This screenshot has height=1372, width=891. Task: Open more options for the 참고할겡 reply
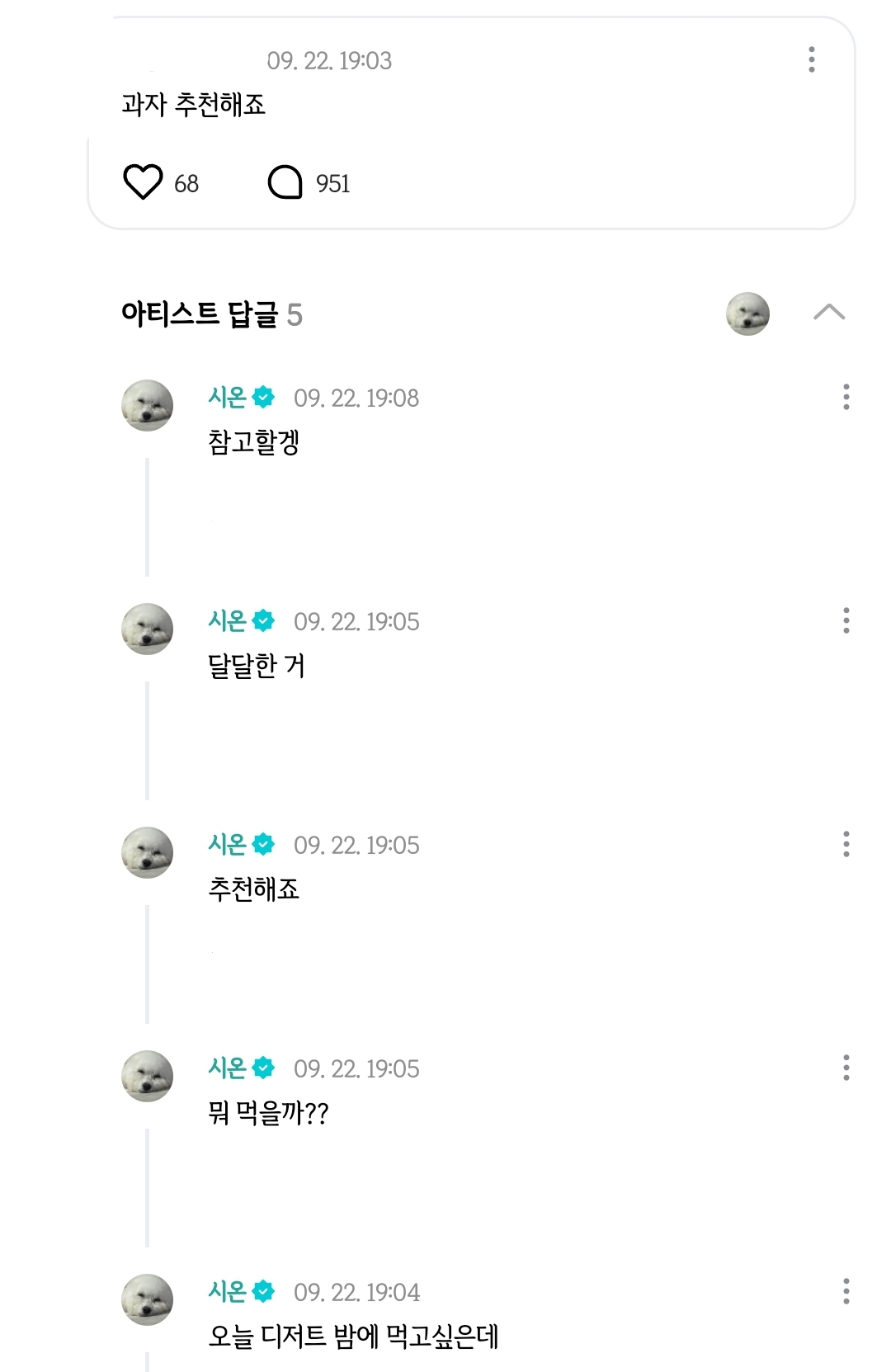[846, 397]
